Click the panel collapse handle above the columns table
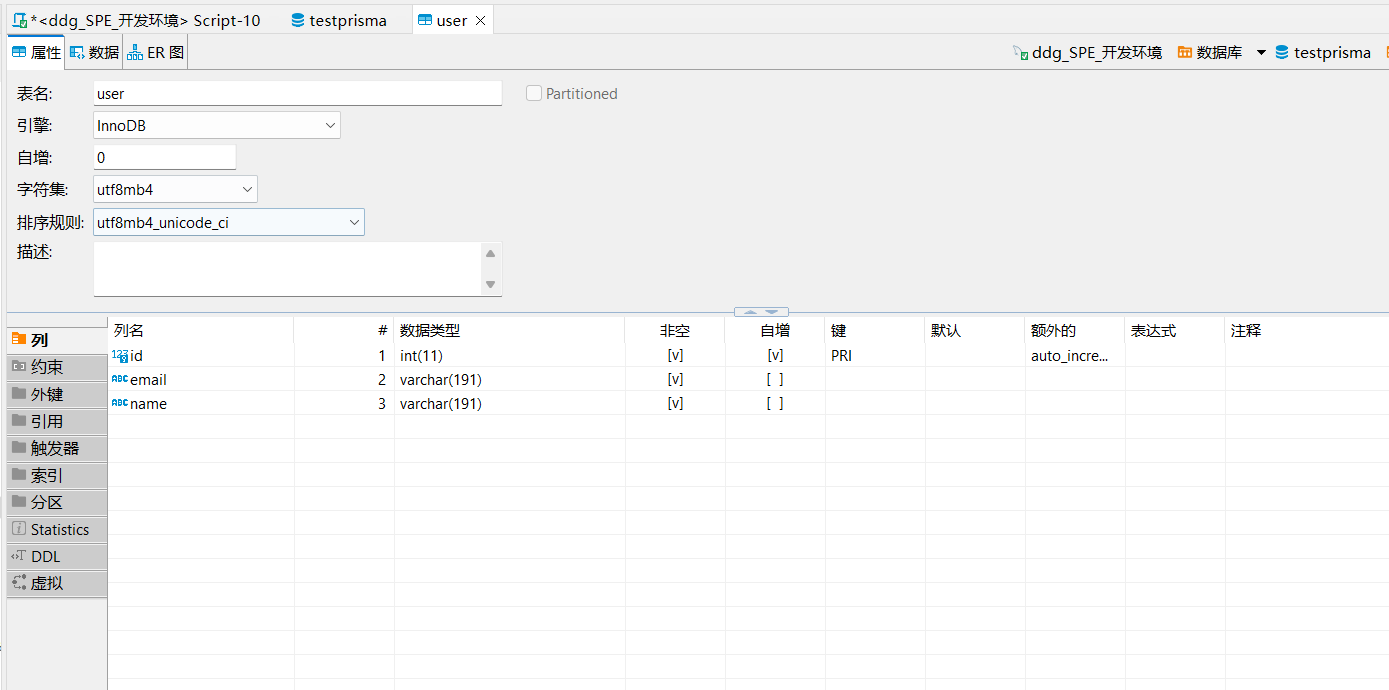 761,312
